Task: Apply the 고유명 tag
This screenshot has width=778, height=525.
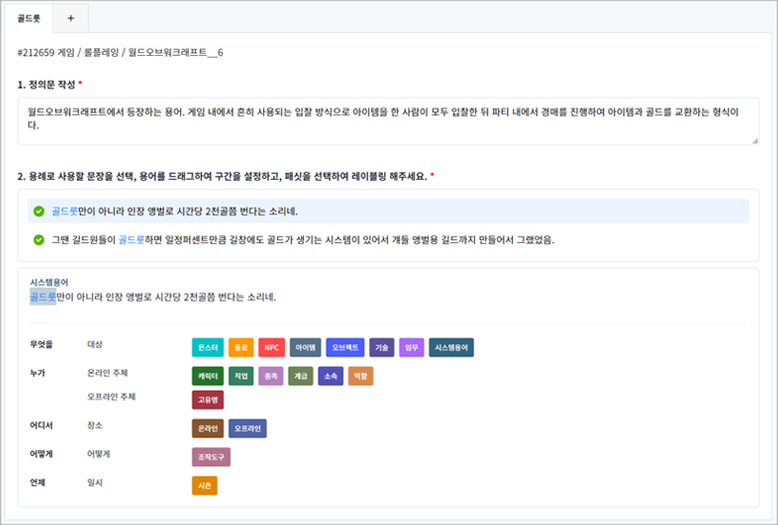Action: [208, 400]
